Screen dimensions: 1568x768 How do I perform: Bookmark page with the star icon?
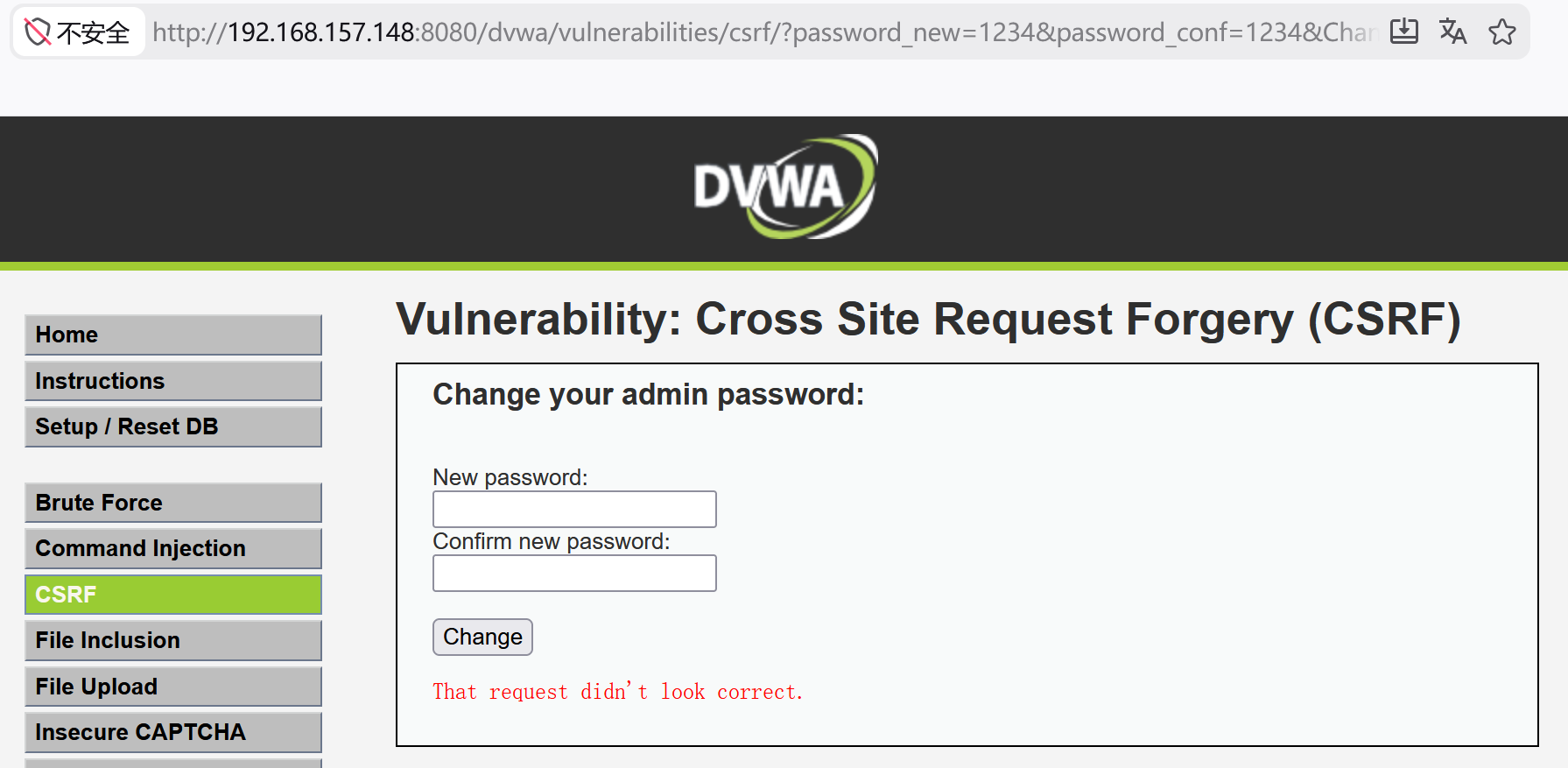point(1502,32)
